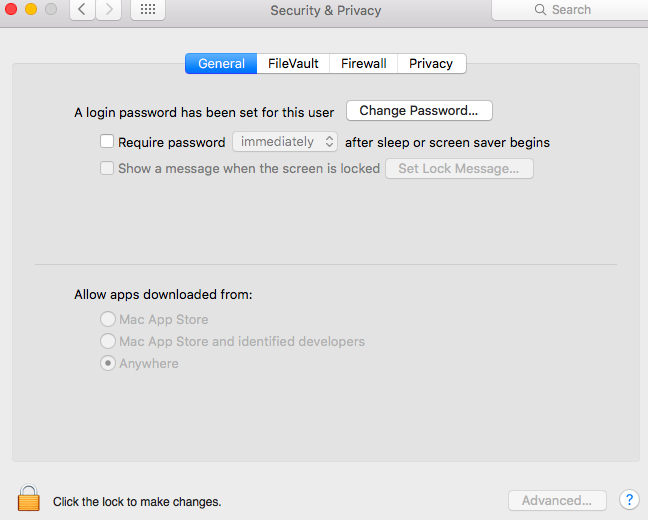The image size is (648, 520).
Task: Click the red close window button
Action: (11, 9)
